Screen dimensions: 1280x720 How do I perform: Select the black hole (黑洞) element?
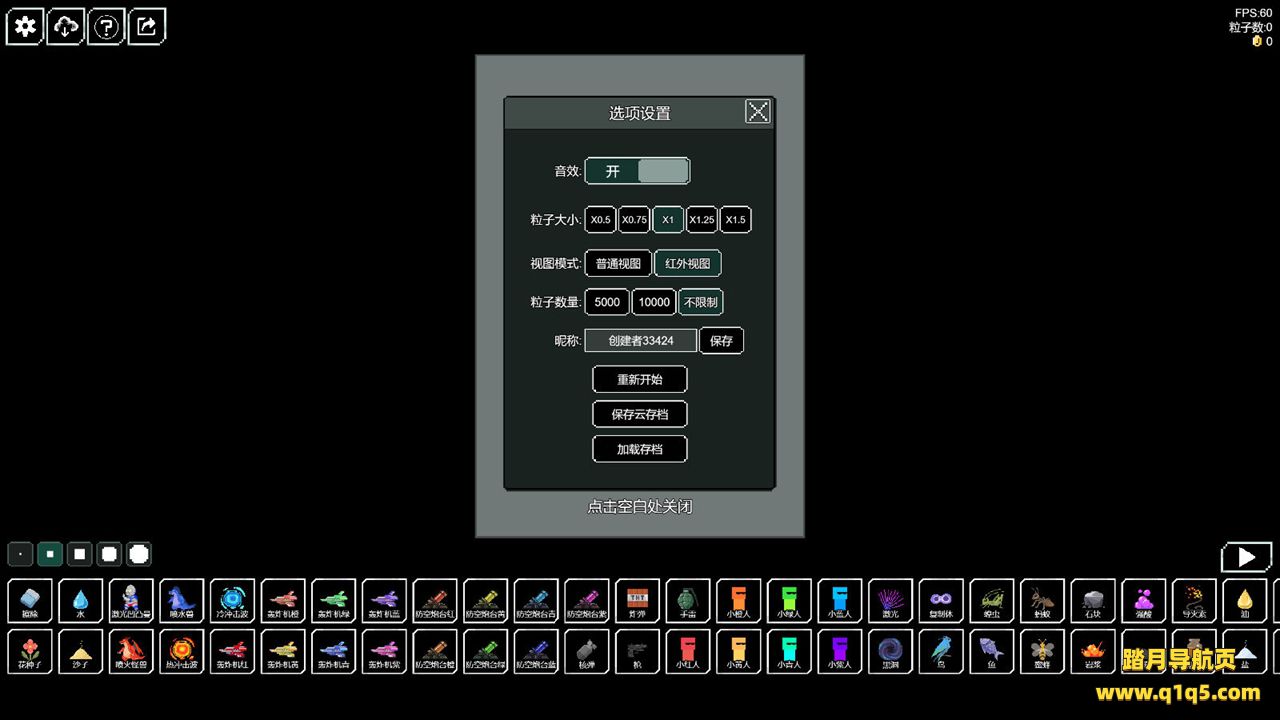(x=890, y=651)
